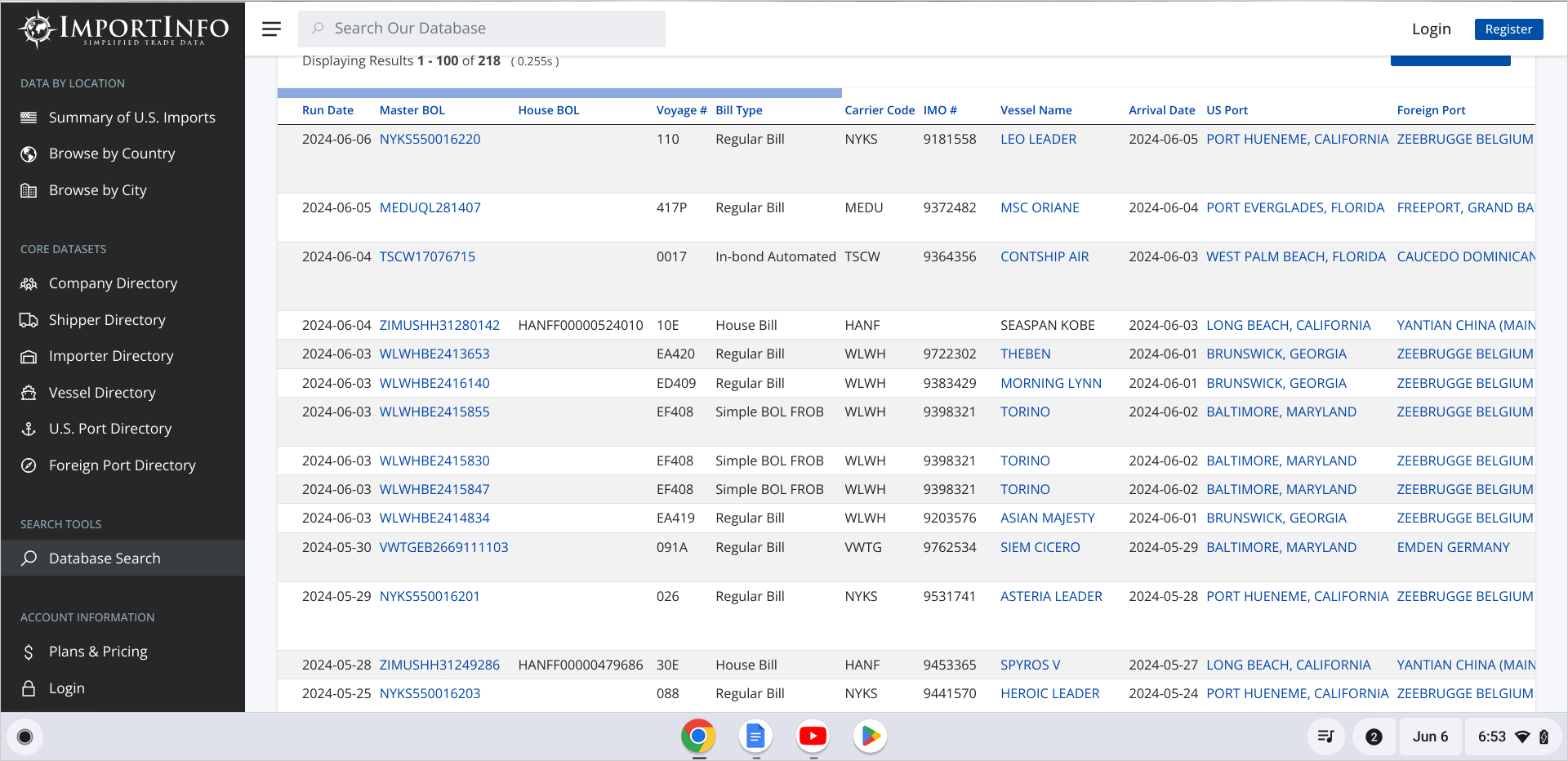This screenshot has width=1568, height=761.
Task: Sort by Master BOL column header
Action: 412,110
